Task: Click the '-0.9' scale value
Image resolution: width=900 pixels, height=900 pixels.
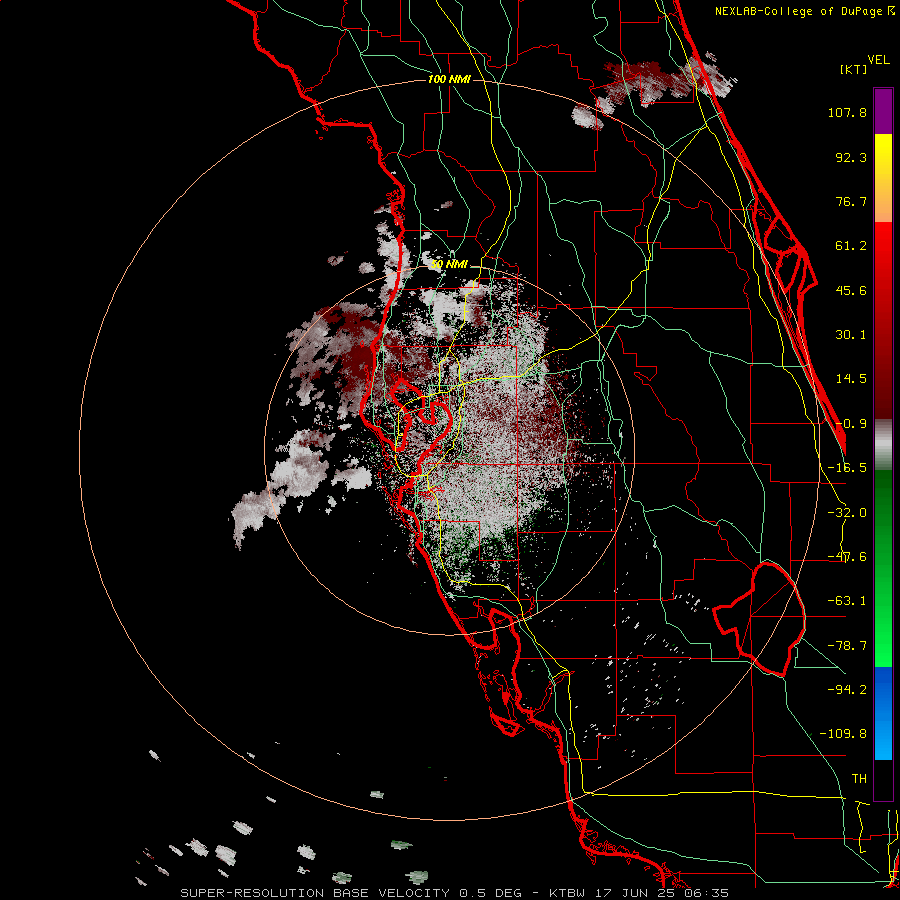Action: pos(851,424)
